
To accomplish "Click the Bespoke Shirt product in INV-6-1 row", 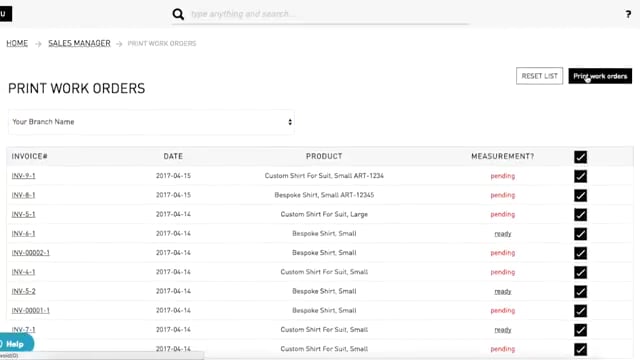I will [324, 233].
